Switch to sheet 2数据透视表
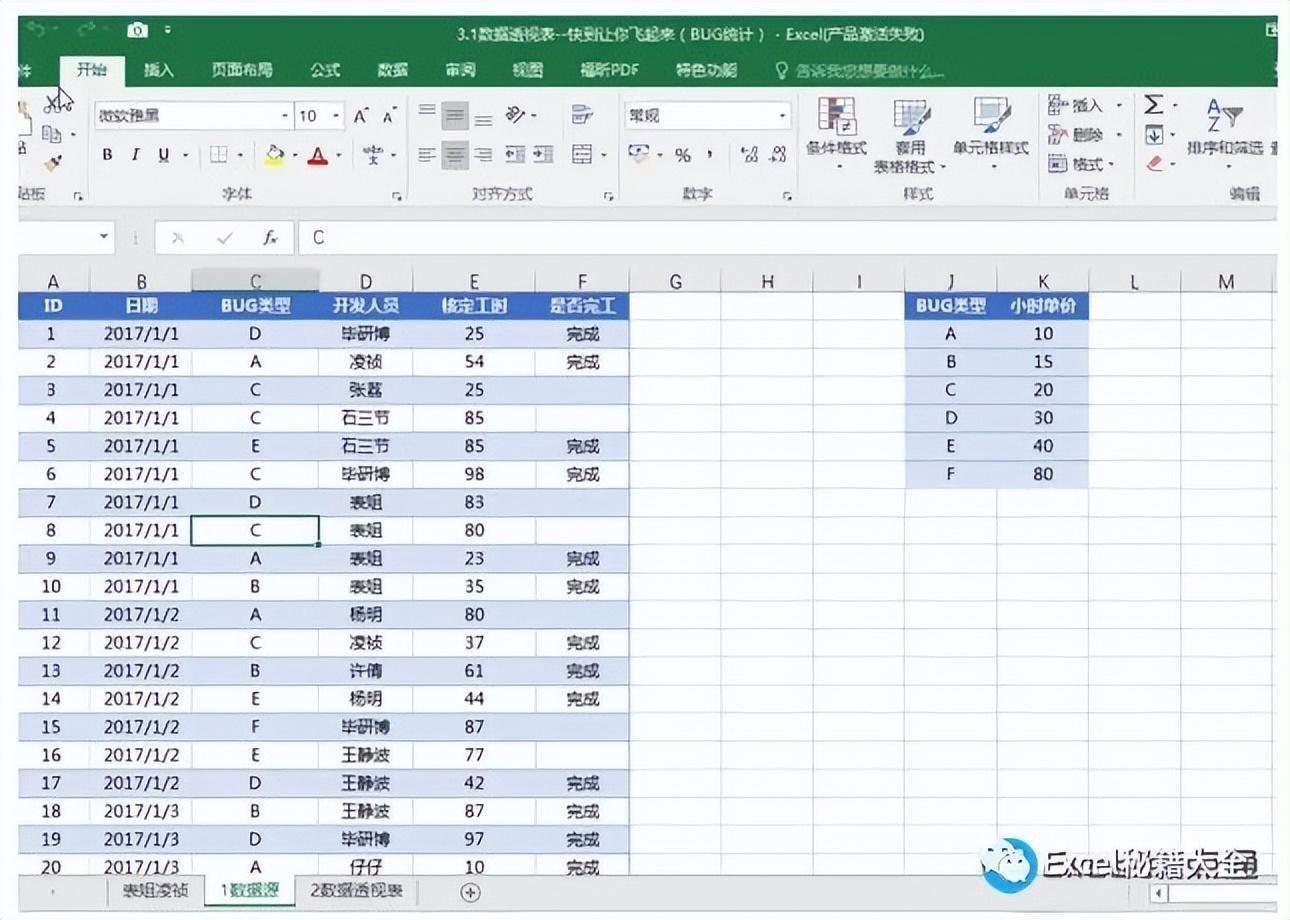Viewport: 1290px width, 920px height. (x=356, y=890)
